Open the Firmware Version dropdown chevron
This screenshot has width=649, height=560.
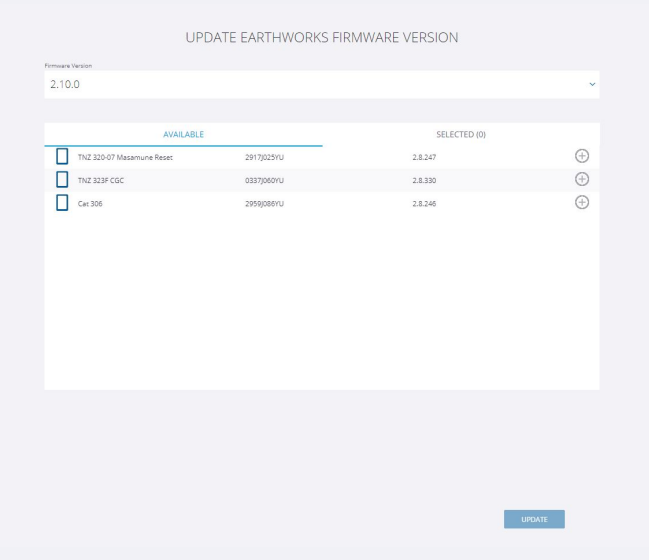(592, 84)
